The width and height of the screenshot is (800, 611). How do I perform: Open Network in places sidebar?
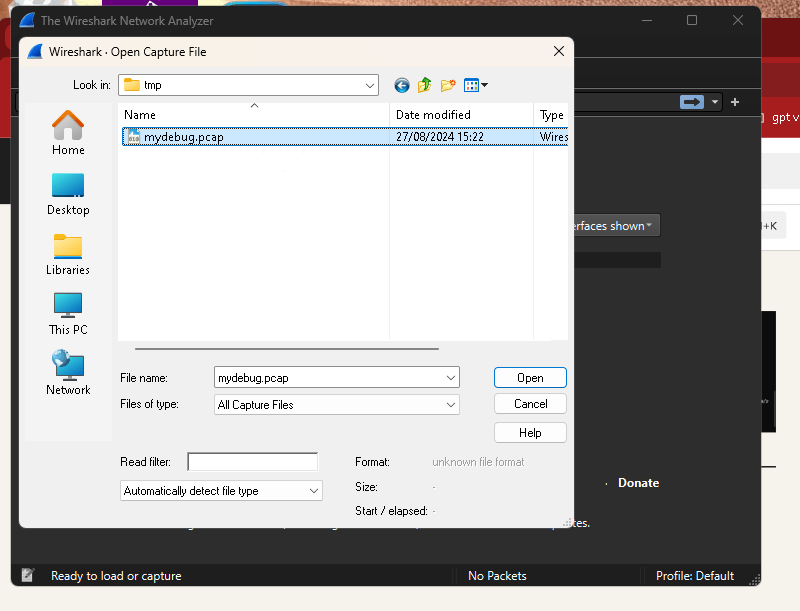pyautogui.click(x=68, y=373)
